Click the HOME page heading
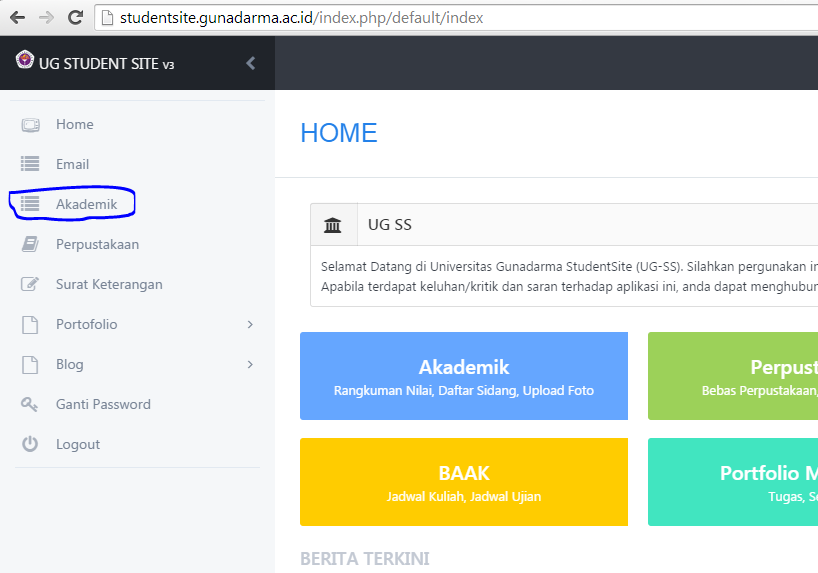 339,133
